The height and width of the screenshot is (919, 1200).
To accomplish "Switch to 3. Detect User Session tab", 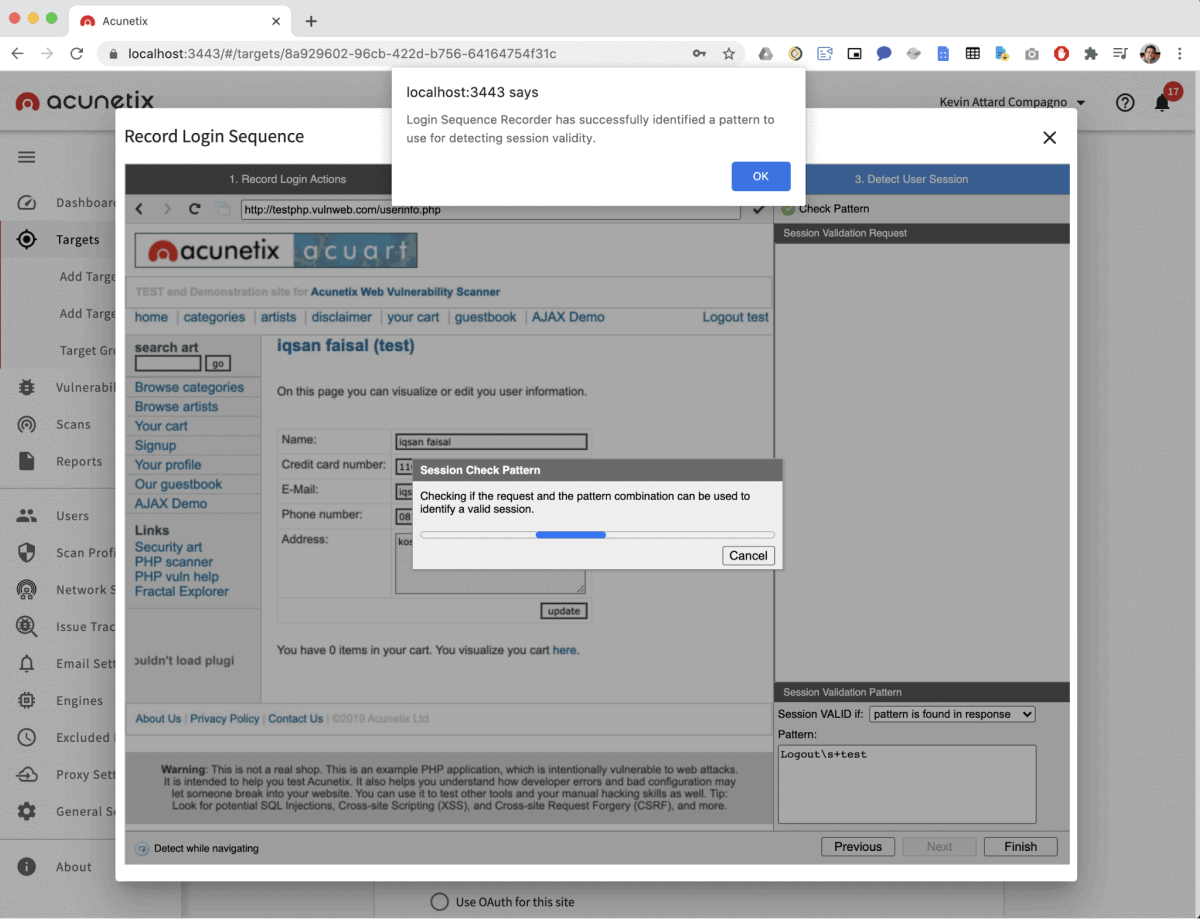I will (911, 179).
